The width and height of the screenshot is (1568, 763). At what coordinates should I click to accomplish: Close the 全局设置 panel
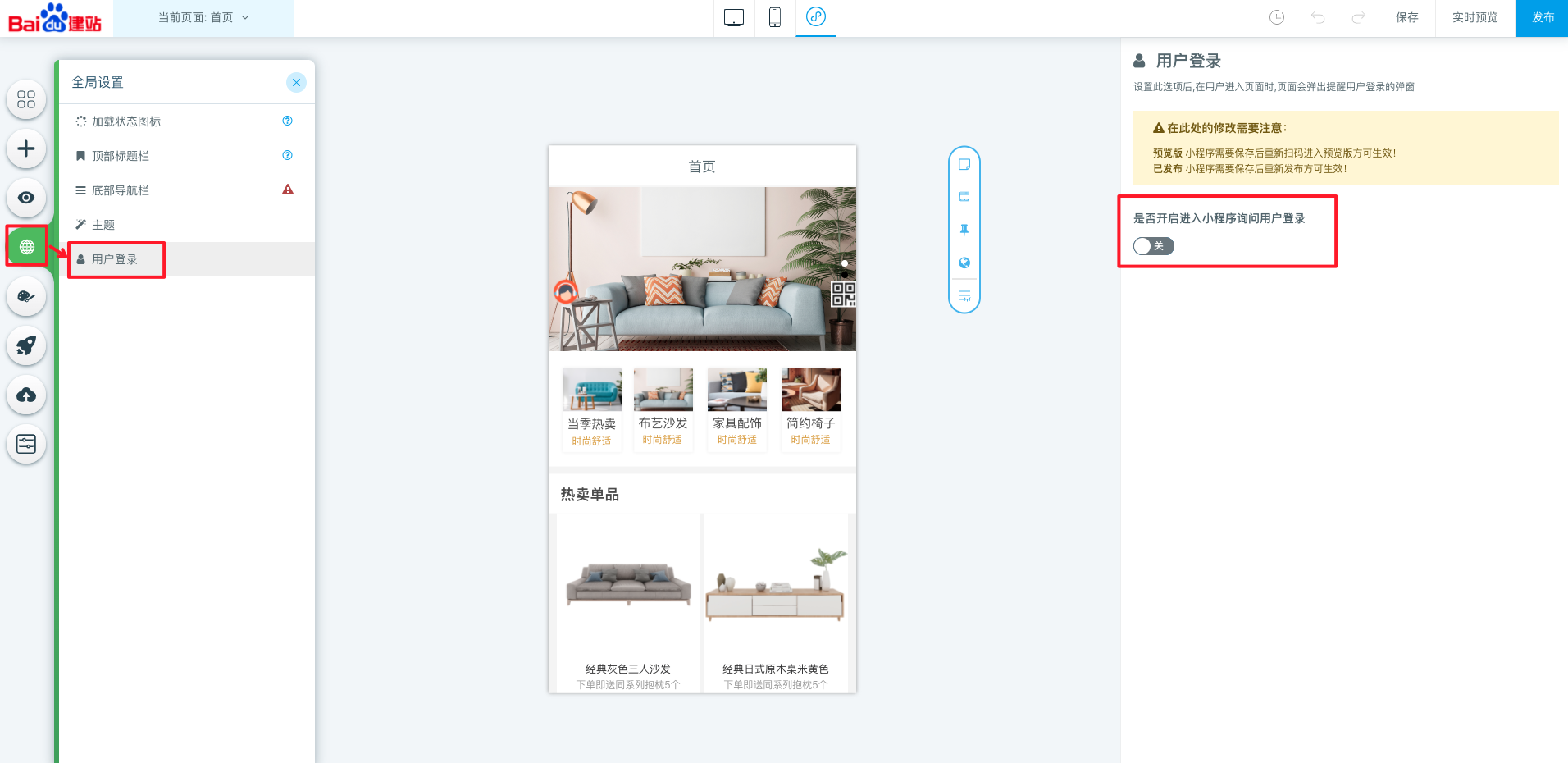point(296,82)
